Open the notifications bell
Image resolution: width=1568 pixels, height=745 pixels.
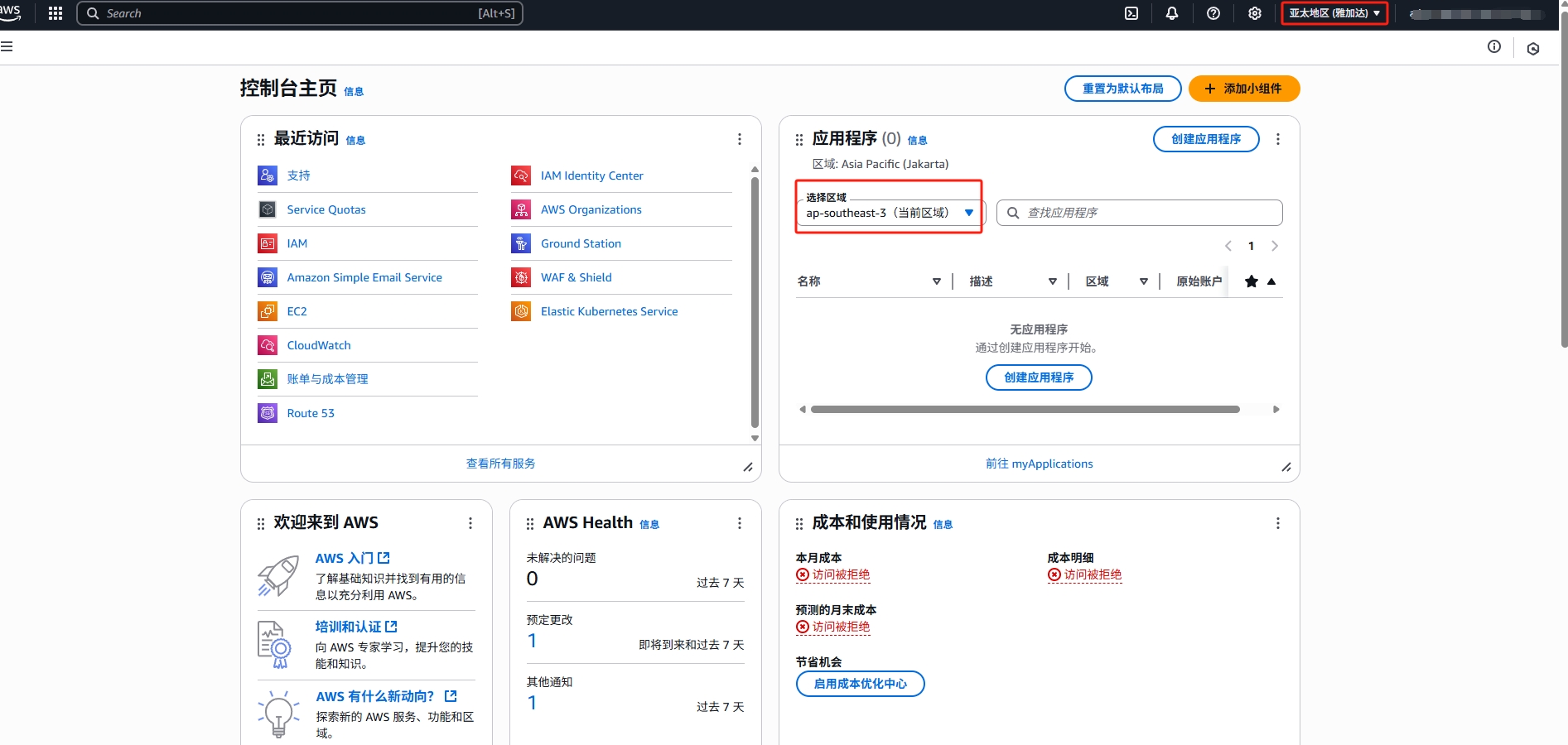click(x=1172, y=13)
